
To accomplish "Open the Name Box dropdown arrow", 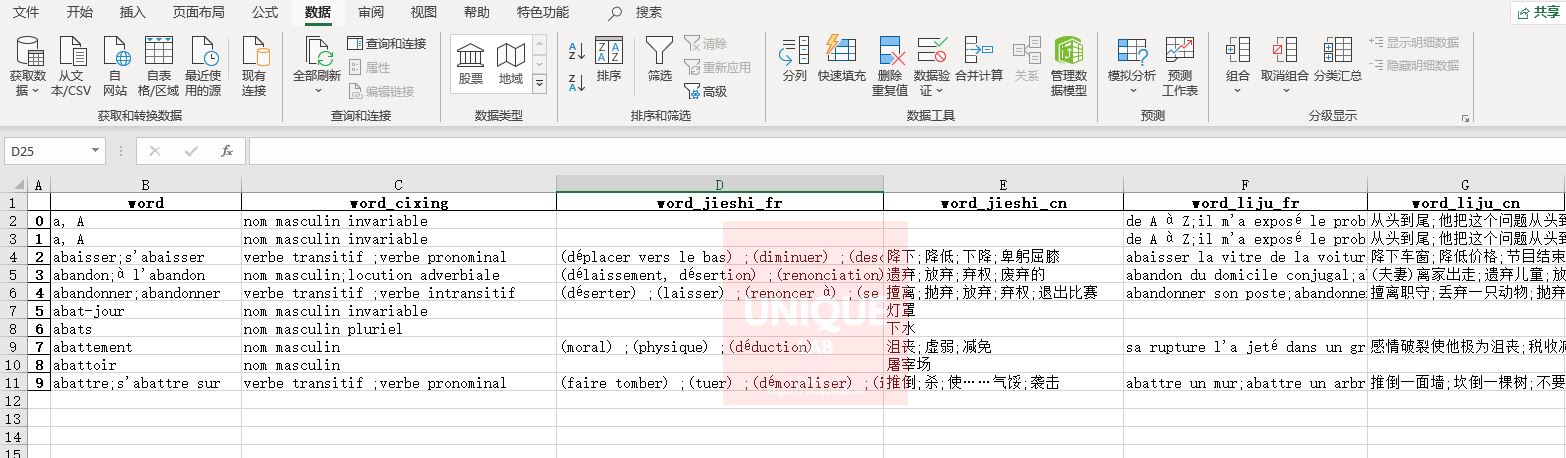I will click(96, 151).
